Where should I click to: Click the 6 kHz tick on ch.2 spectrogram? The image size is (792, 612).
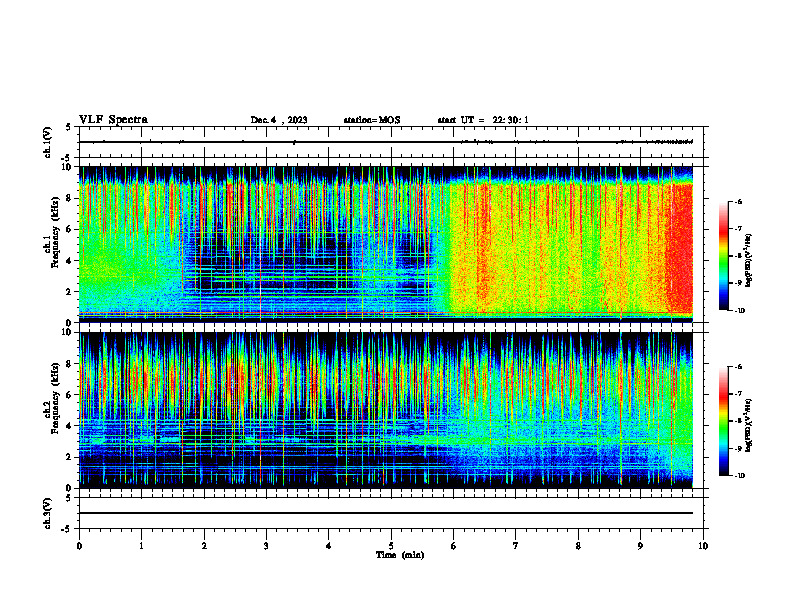point(70,395)
